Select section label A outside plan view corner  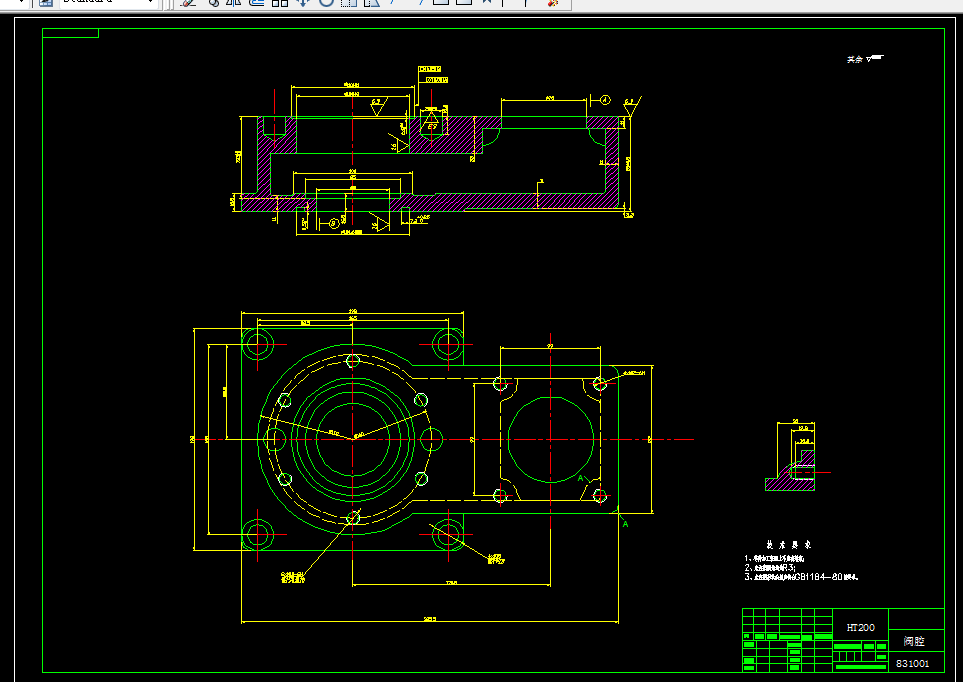click(x=625, y=524)
